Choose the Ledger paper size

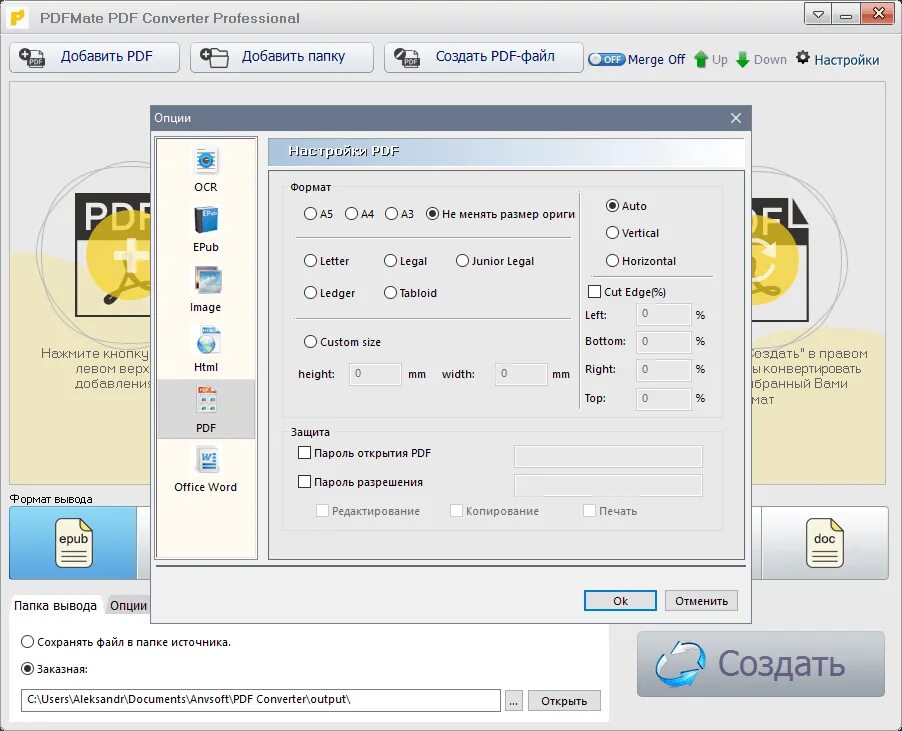pos(310,293)
